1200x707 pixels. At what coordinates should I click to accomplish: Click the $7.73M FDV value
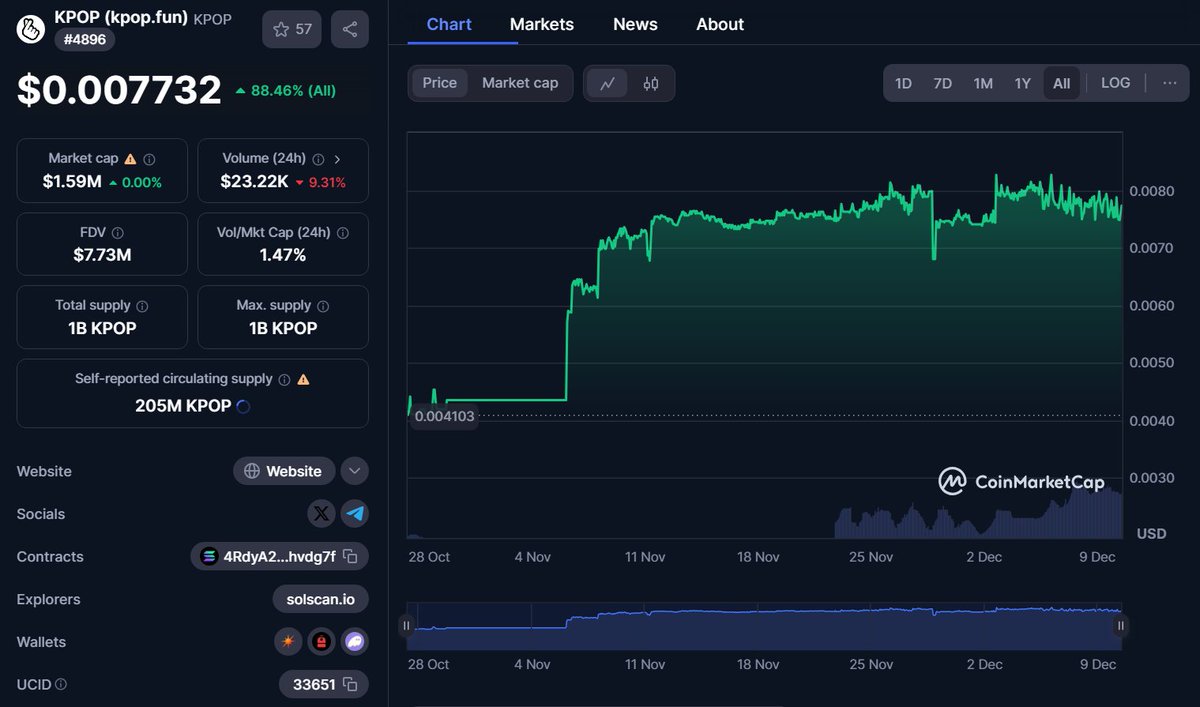[x=102, y=255]
